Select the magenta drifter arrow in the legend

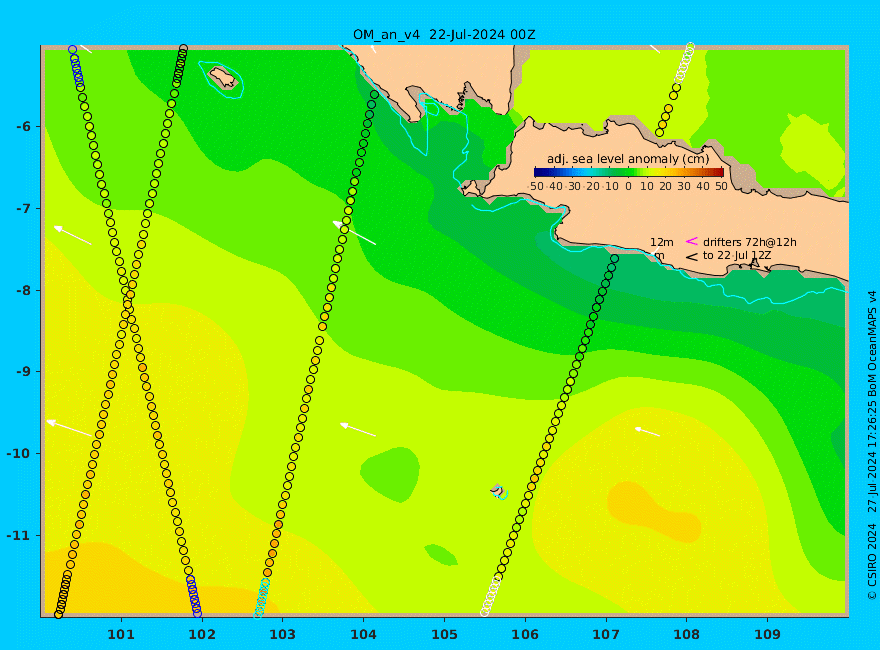click(x=692, y=241)
